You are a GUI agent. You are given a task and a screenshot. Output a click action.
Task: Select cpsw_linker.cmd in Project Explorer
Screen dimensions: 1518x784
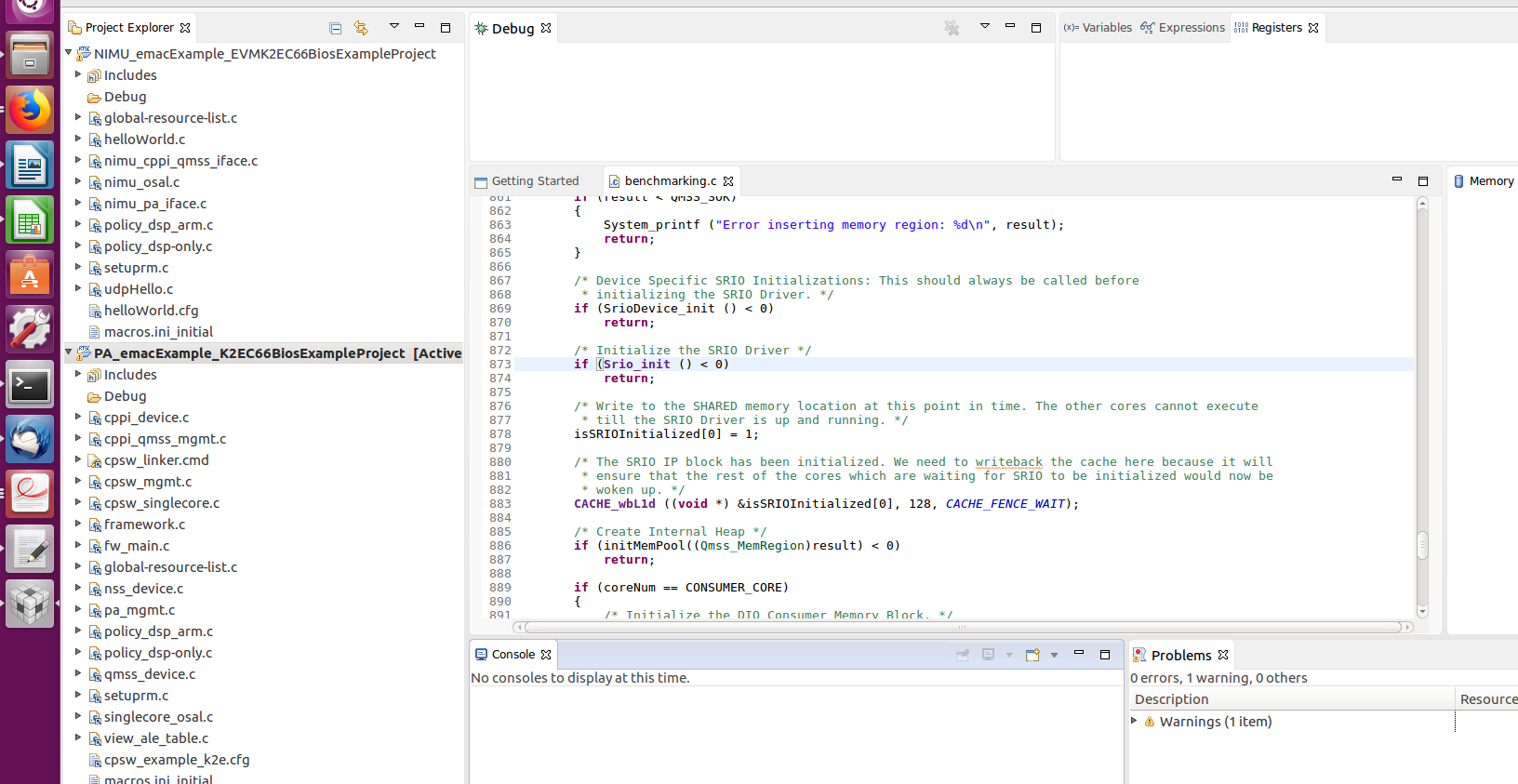click(x=156, y=460)
